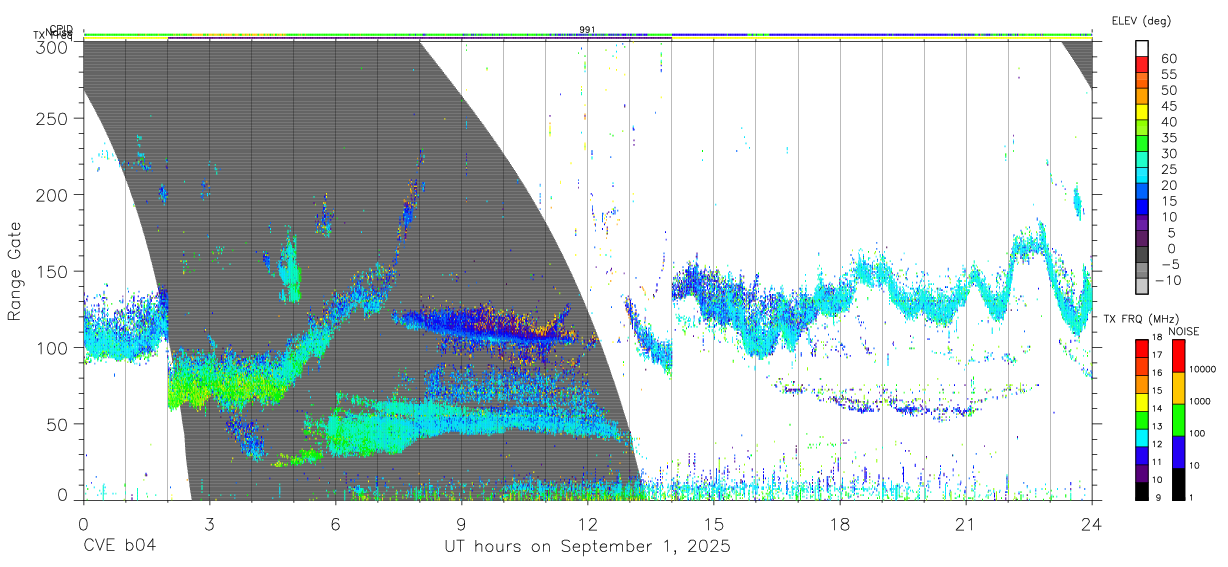Viewport: 1228px width, 567px height.
Task: Click the 50 tick on Range Gate axis
Action: point(58,424)
